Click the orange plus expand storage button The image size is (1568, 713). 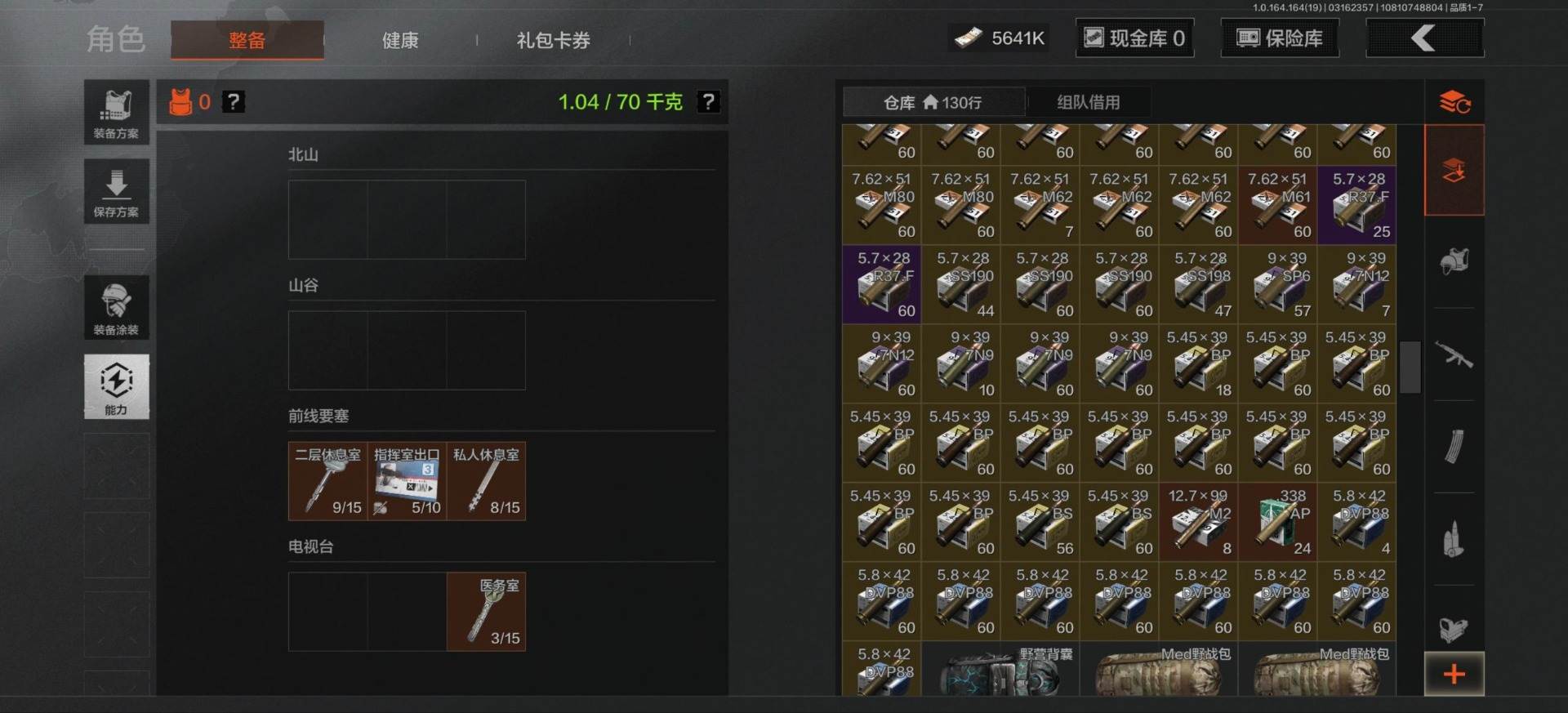point(1454,674)
